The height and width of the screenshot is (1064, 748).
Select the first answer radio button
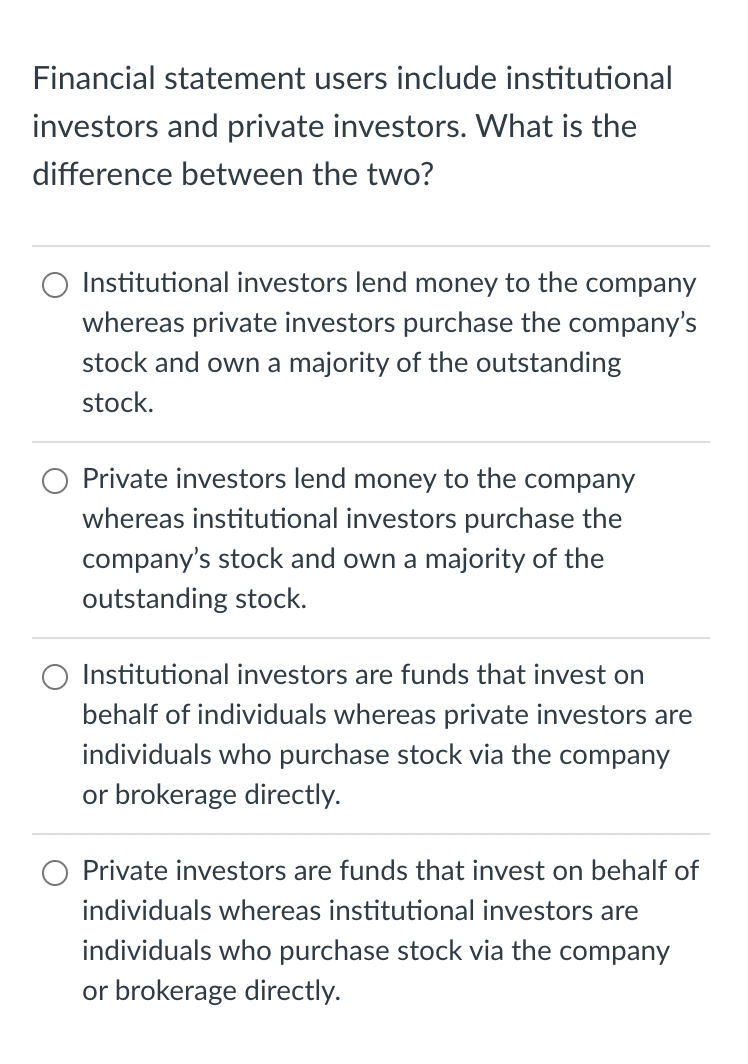tap(55, 285)
